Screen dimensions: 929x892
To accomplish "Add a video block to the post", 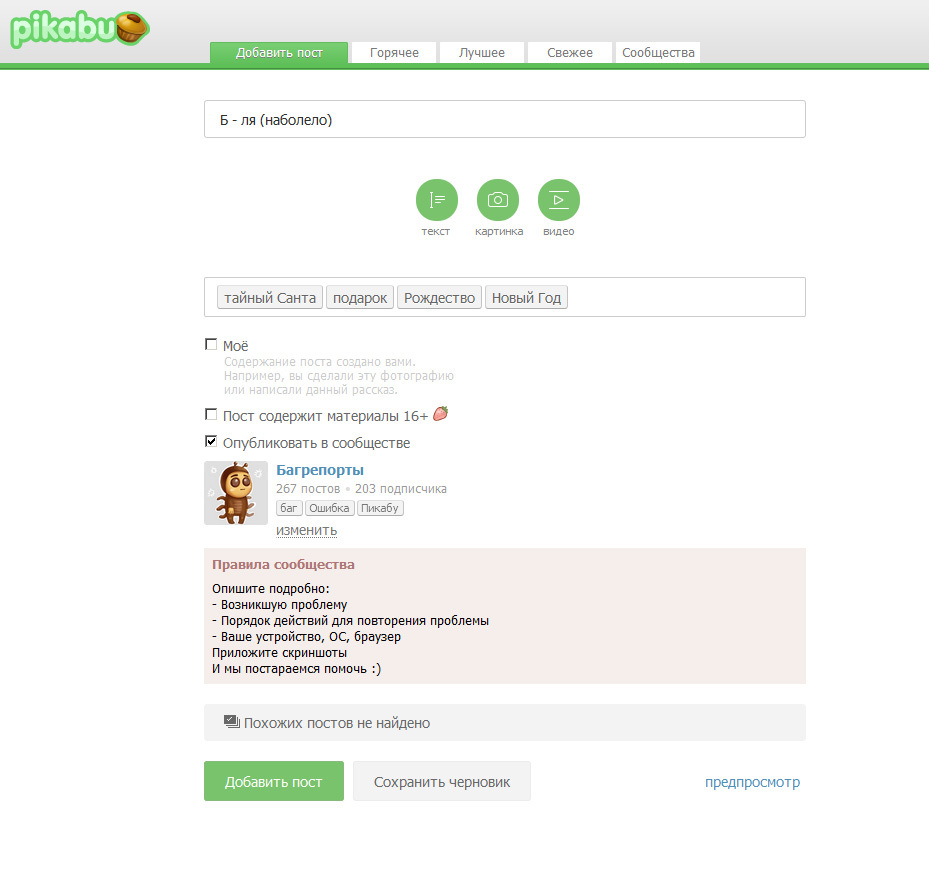I will [x=559, y=200].
